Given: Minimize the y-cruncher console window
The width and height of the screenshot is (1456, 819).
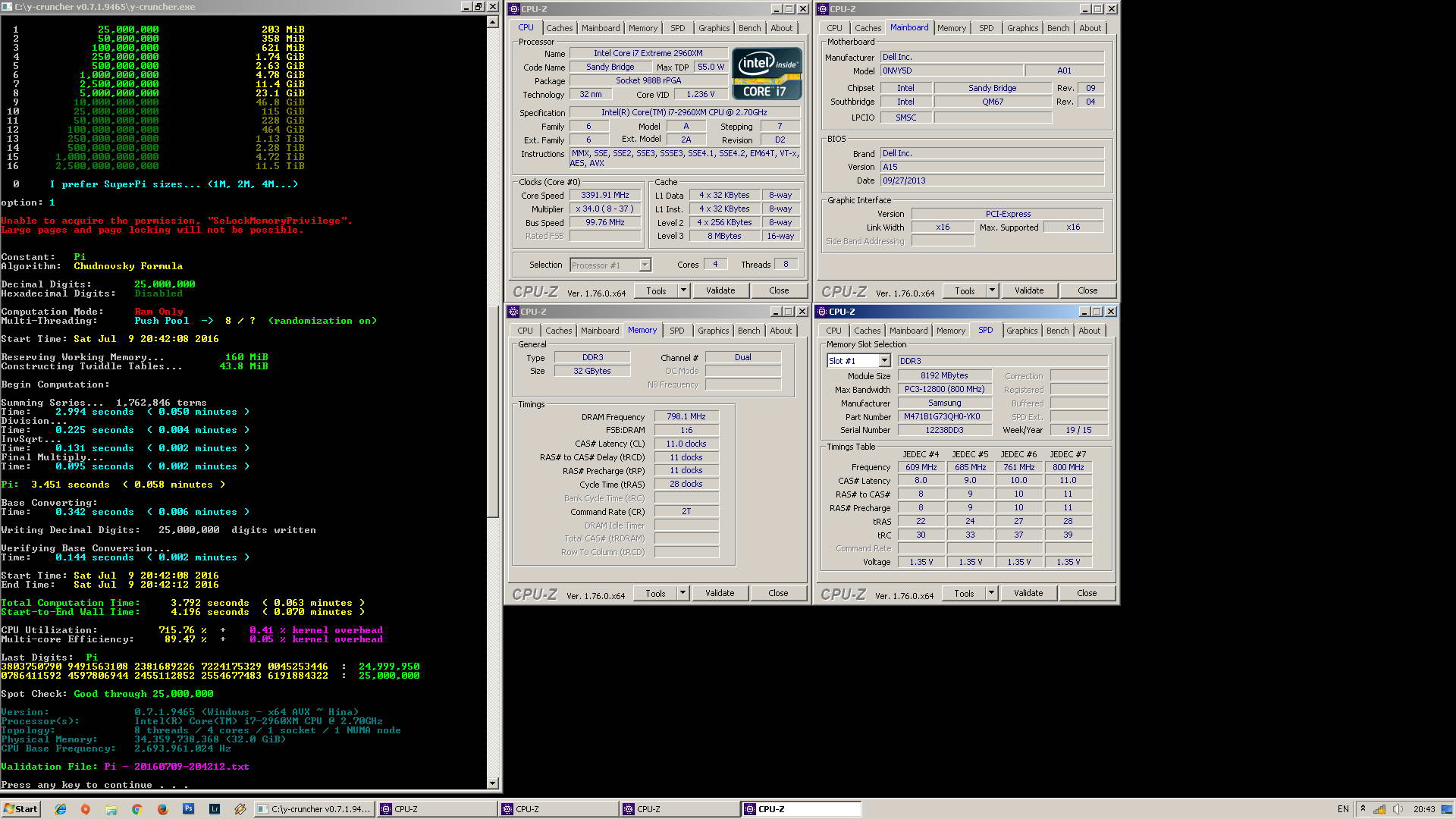Looking at the screenshot, I should [466, 7].
